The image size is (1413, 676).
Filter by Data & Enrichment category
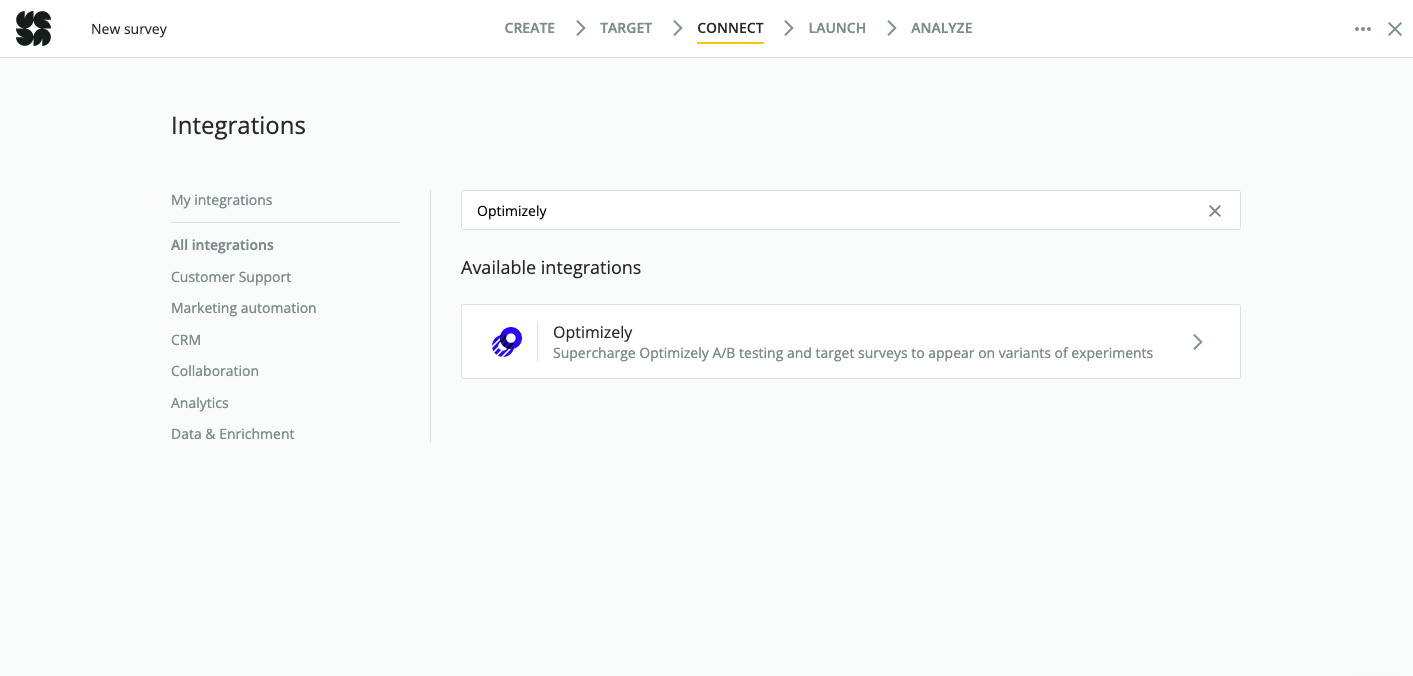(x=233, y=434)
